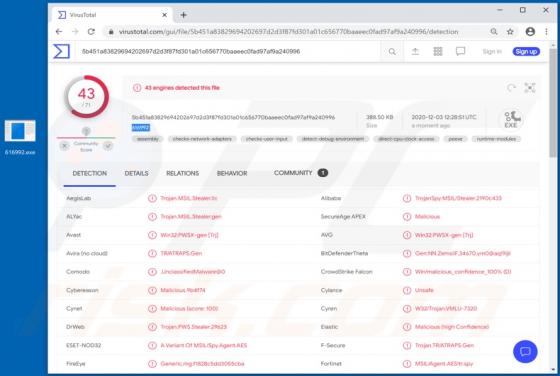
Task: Click the 388.50 KB file size
Action: 380,117
